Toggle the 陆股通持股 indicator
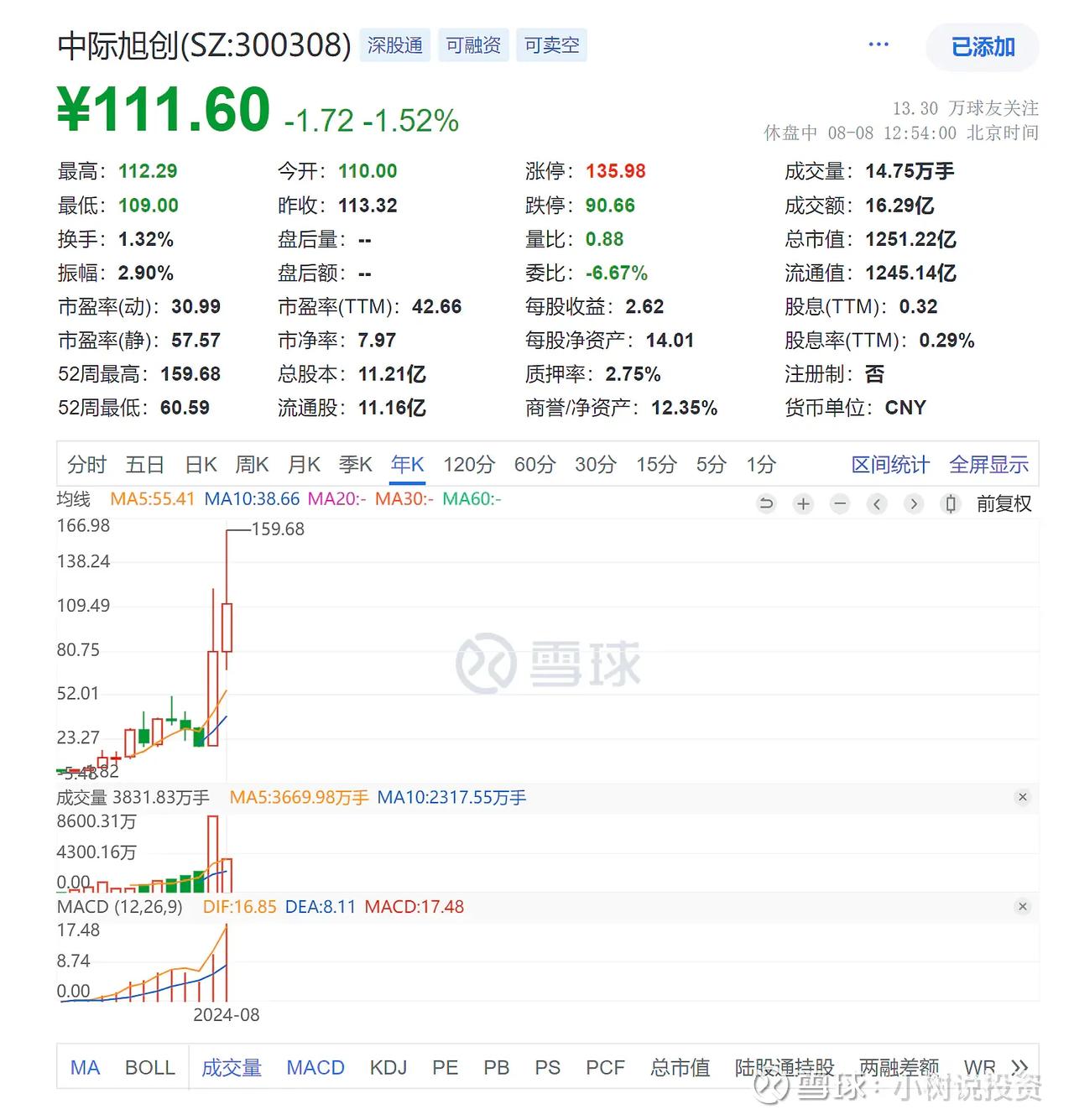The image size is (1074, 1120). coord(785,1067)
